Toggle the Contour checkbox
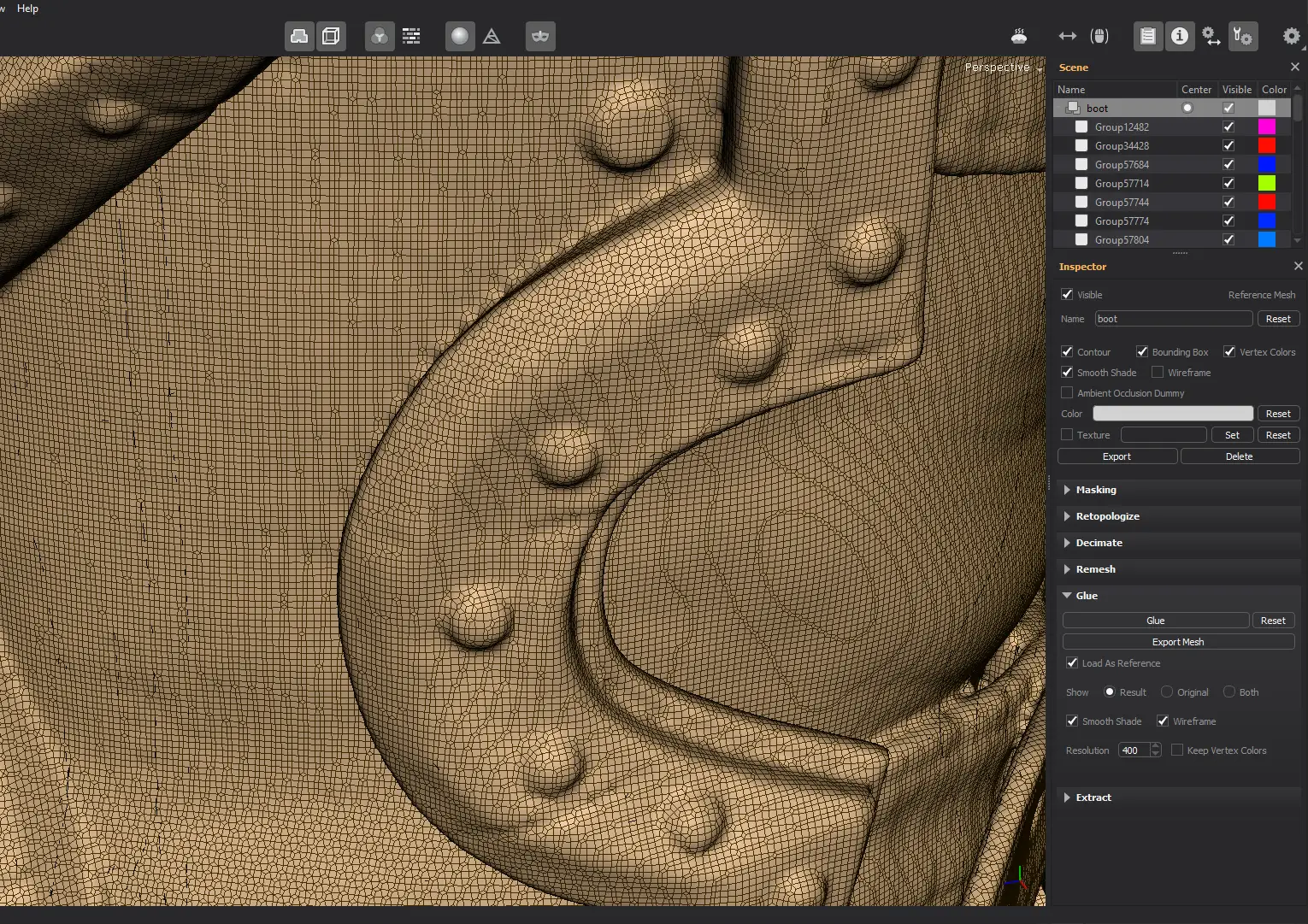This screenshot has height=924, width=1308. point(1067,351)
